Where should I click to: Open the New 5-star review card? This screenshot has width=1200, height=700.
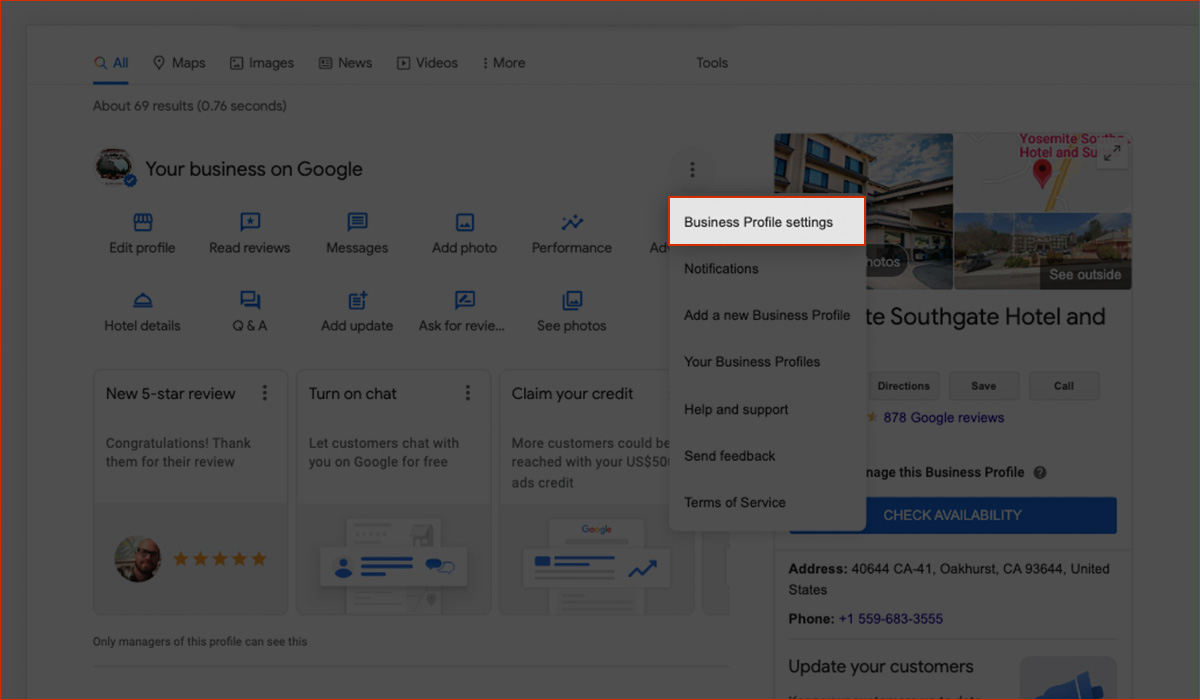tap(190, 492)
